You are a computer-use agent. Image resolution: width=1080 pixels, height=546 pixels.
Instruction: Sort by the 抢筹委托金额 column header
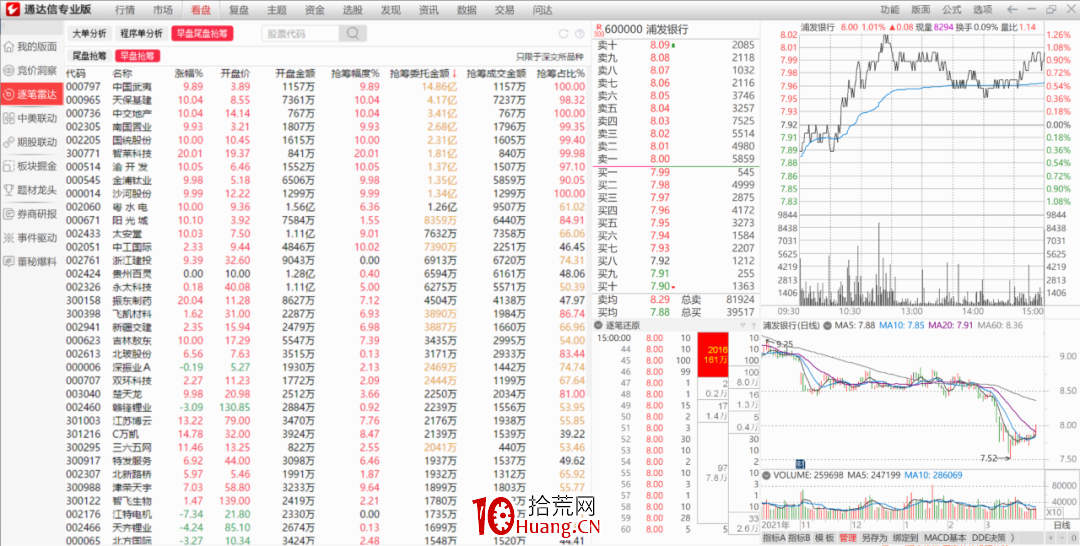tap(423, 73)
